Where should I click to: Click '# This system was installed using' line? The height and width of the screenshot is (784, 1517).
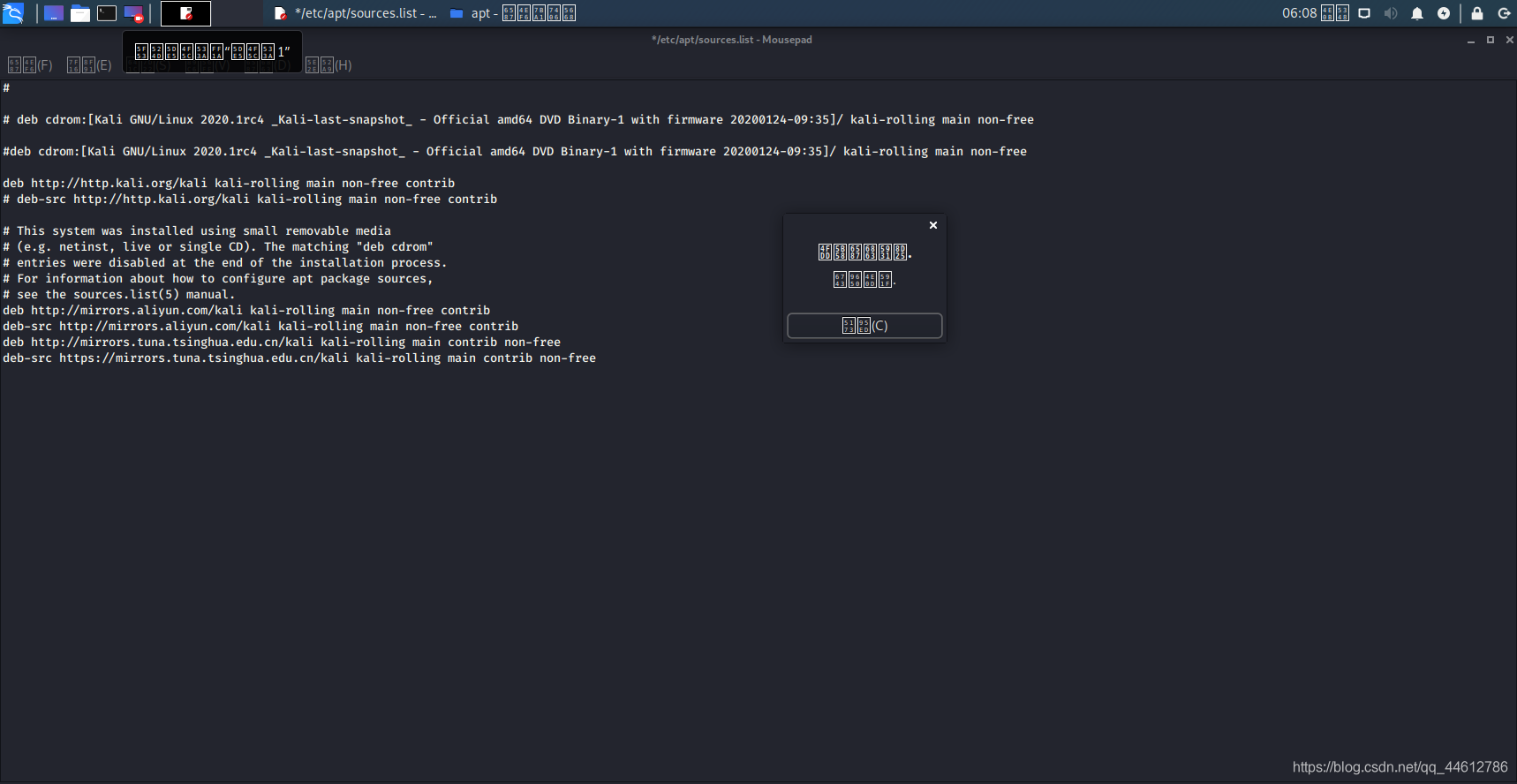click(x=197, y=230)
